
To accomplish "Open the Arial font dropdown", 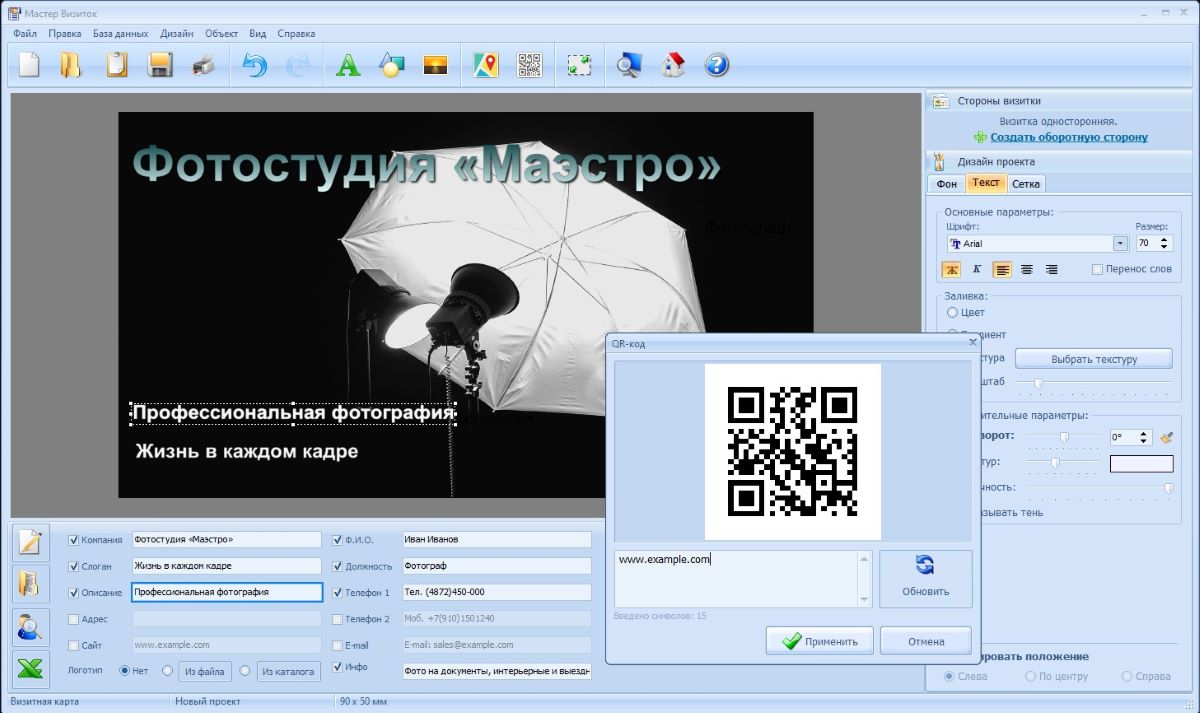I will 1120,244.
